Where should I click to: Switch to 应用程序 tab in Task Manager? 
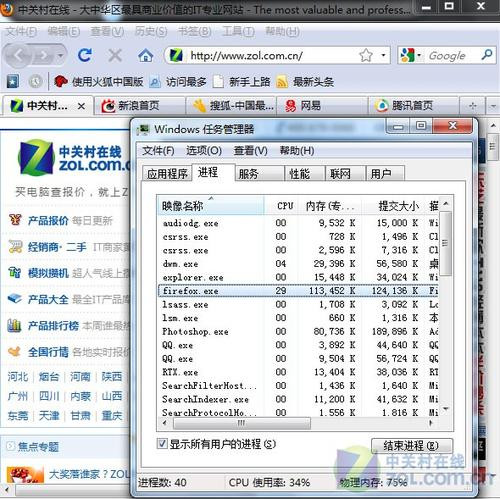[x=167, y=174]
